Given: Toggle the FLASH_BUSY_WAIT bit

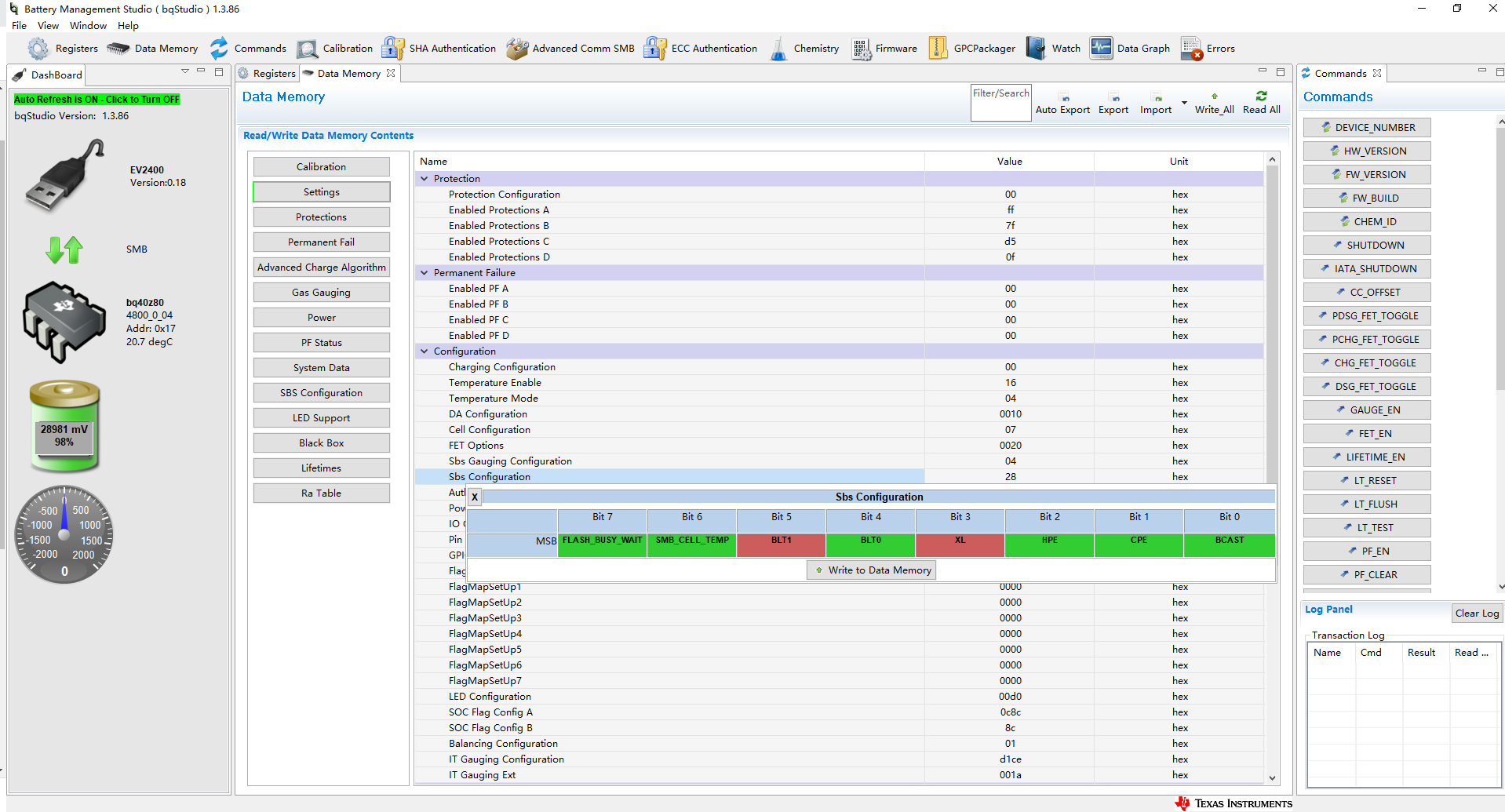Looking at the screenshot, I should 603,544.
